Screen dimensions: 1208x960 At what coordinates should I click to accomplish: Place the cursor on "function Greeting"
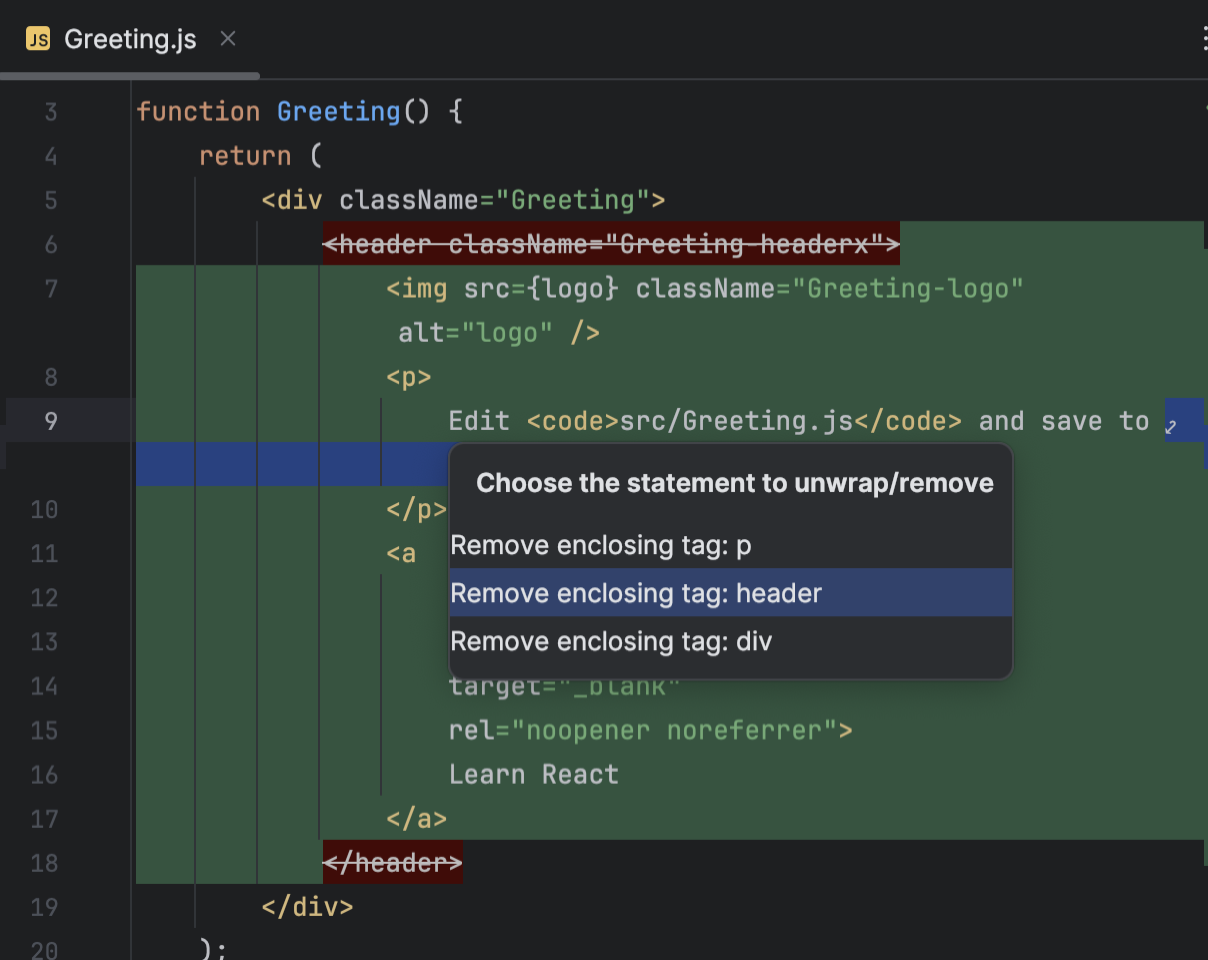coord(270,111)
